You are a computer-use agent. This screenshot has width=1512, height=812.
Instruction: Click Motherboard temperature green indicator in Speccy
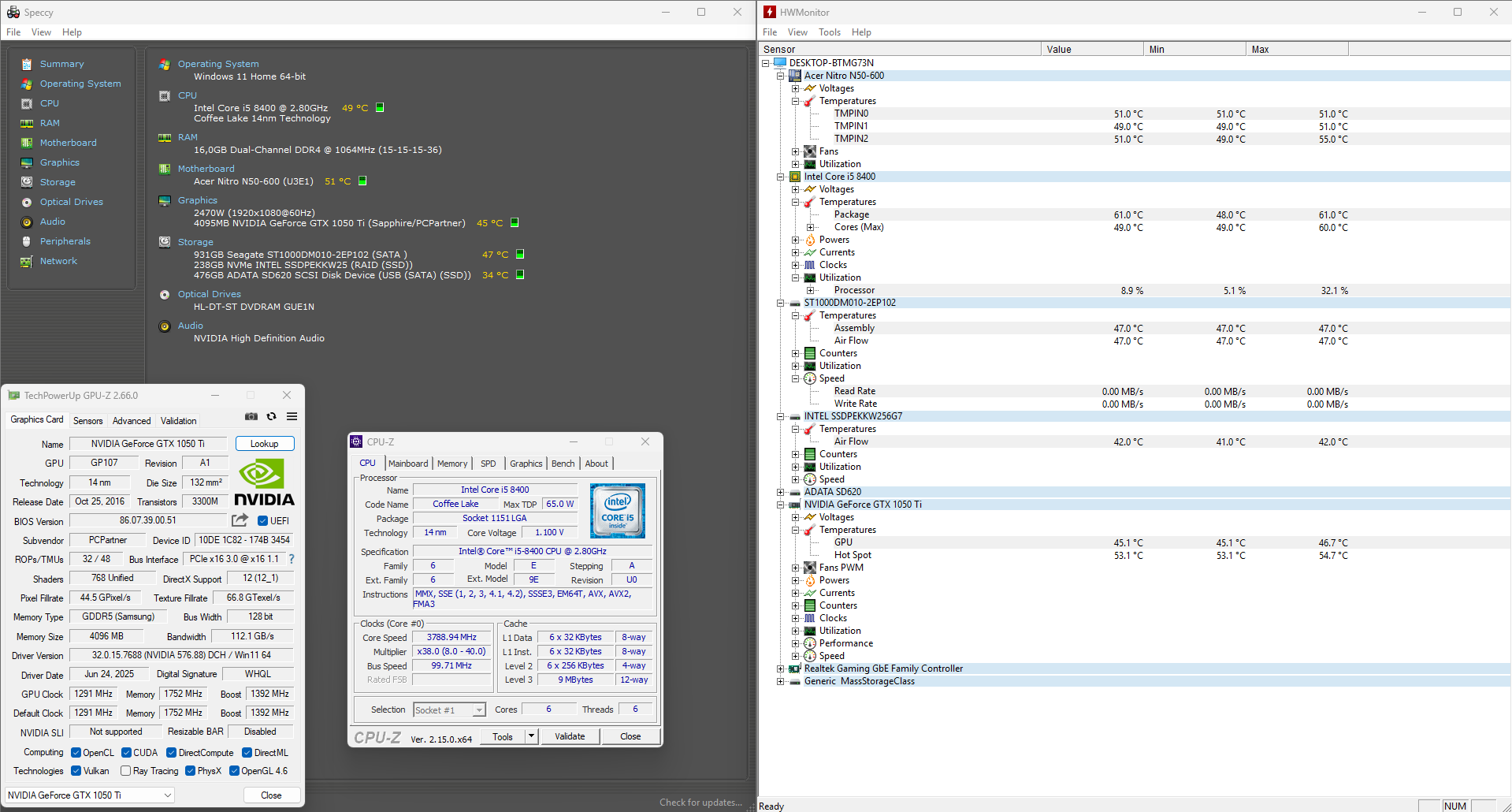362,181
